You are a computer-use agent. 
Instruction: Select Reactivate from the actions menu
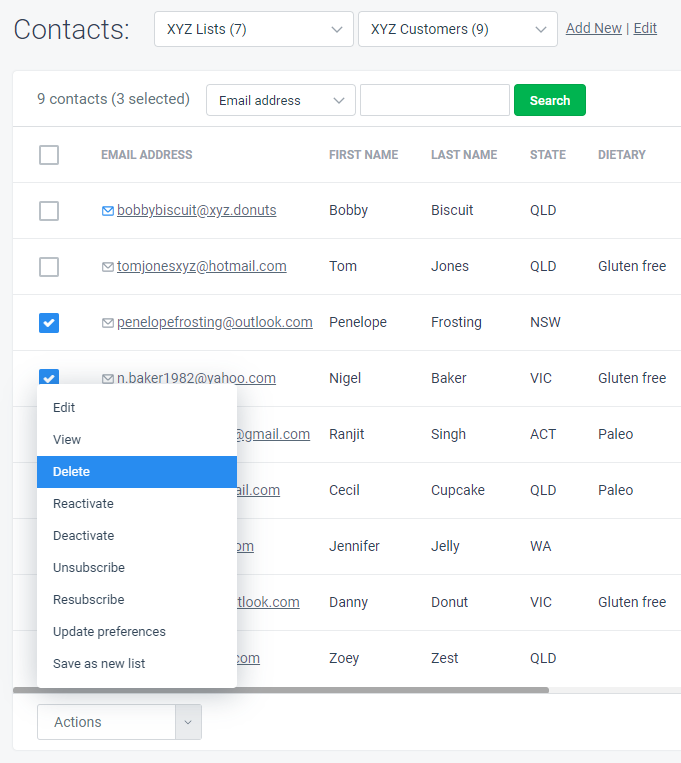[137, 504]
